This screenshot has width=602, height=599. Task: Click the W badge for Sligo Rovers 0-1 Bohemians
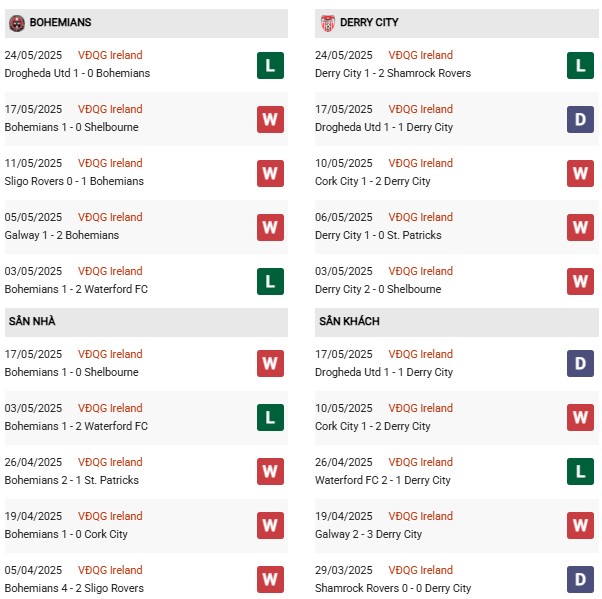(x=270, y=173)
